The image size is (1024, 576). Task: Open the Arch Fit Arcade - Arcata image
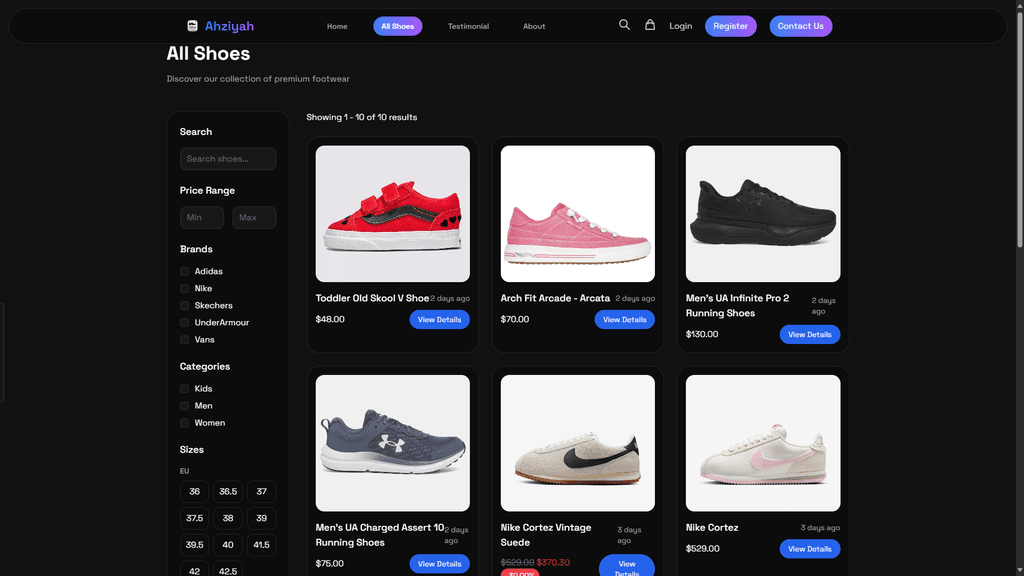click(x=577, y=214)
